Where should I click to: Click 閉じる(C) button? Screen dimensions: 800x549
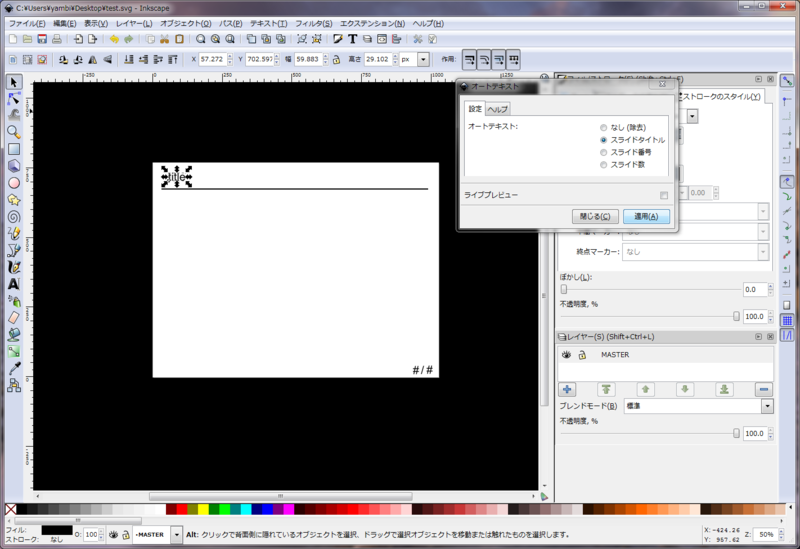[595, 216]
